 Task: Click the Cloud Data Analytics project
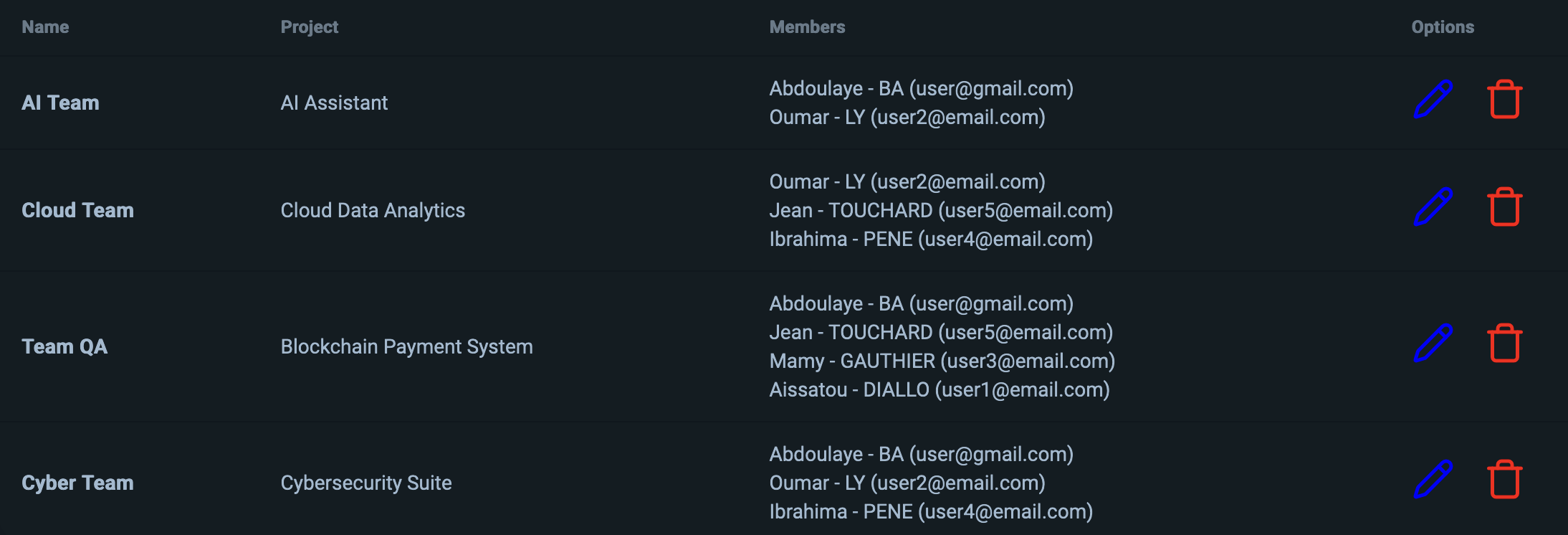pyautogui.click(x=373, y=210)
